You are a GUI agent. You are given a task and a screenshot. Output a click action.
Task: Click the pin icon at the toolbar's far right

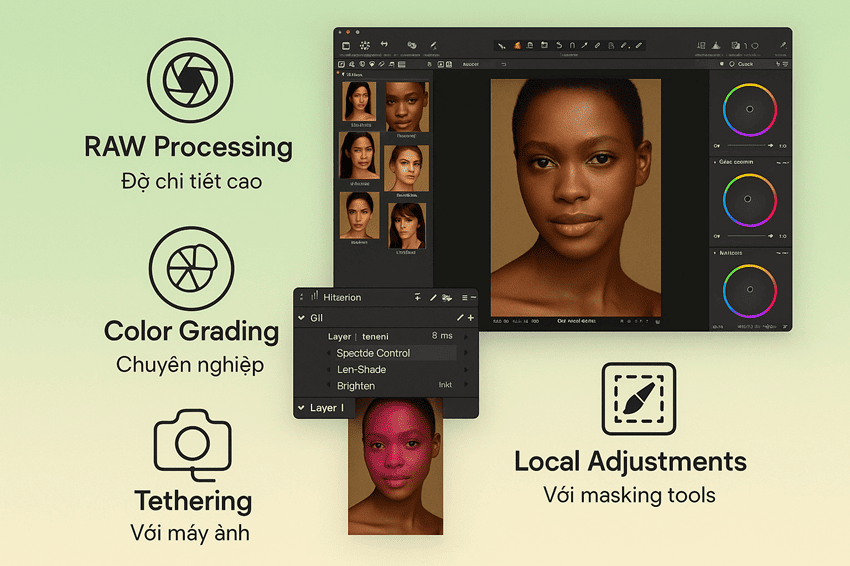tap(783, 46)
